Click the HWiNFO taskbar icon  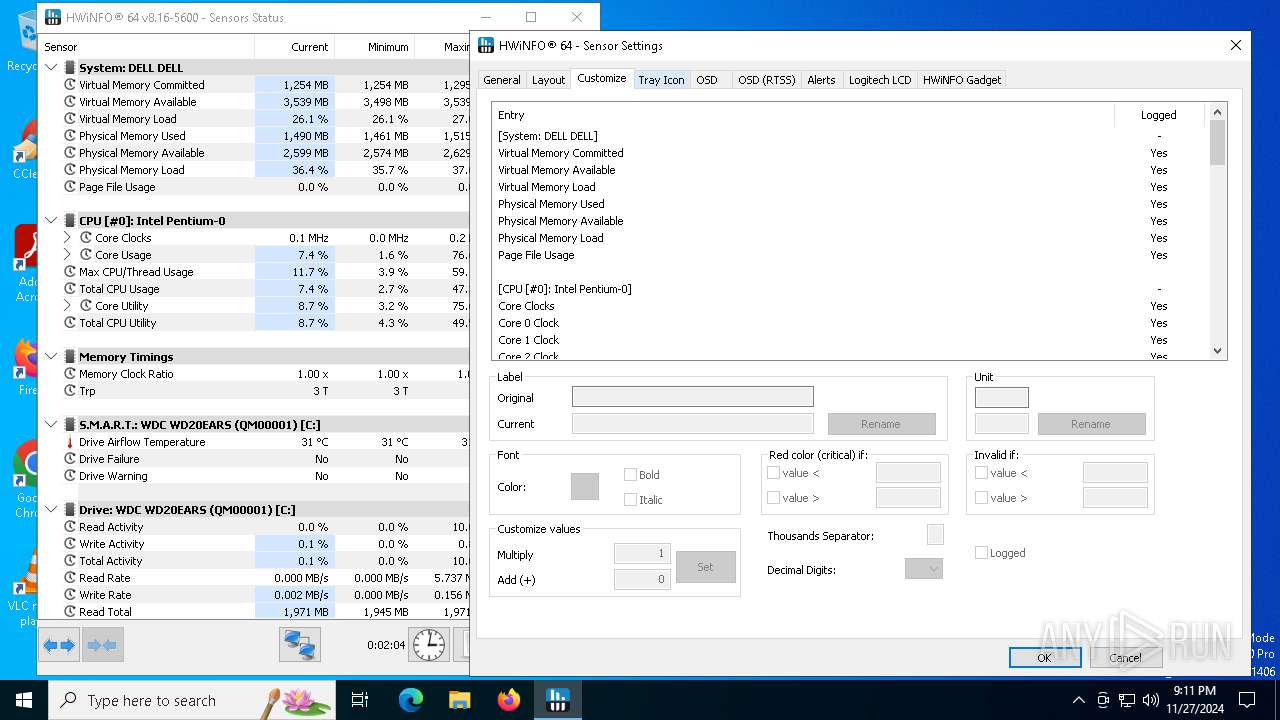(x=558, y=700)
